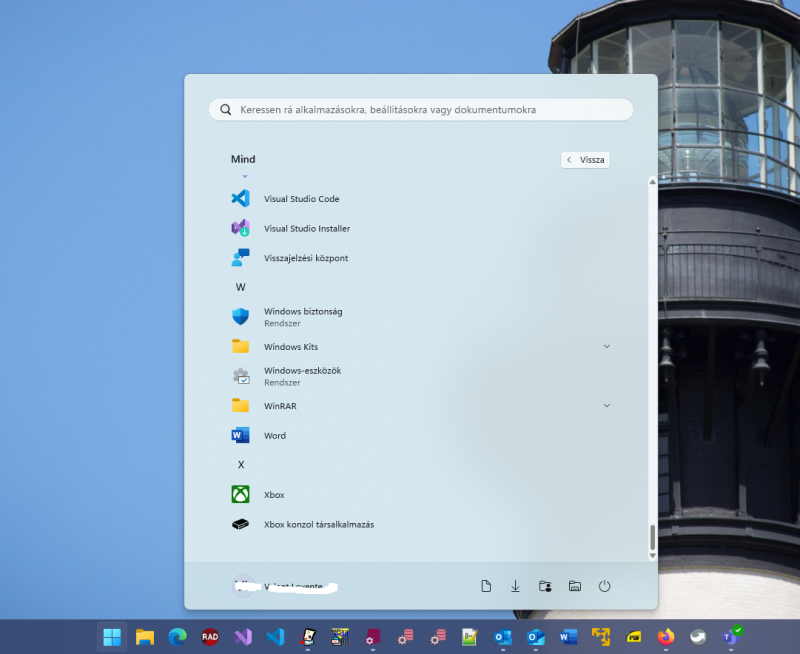This screenshot has height=654, width=800.
Task: Click the W letter header
Action: click(x=240, y=287)
